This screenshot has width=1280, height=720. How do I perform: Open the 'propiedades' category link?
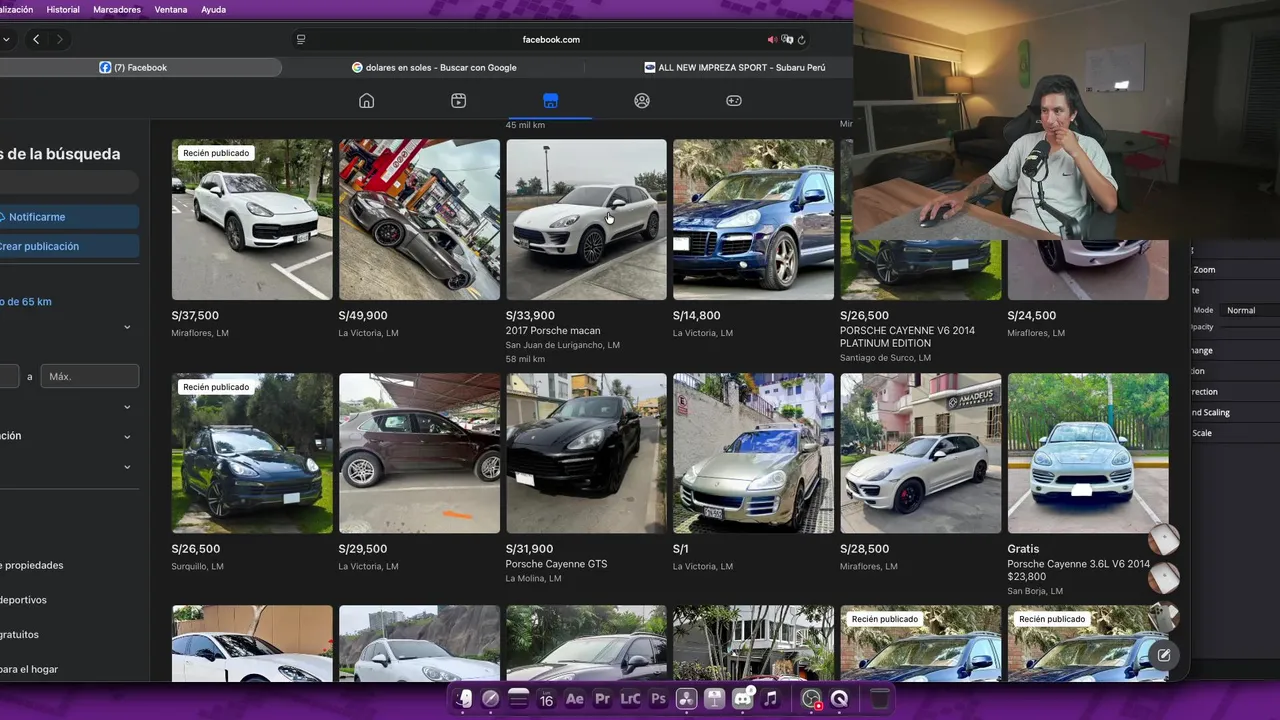point(31,565)
